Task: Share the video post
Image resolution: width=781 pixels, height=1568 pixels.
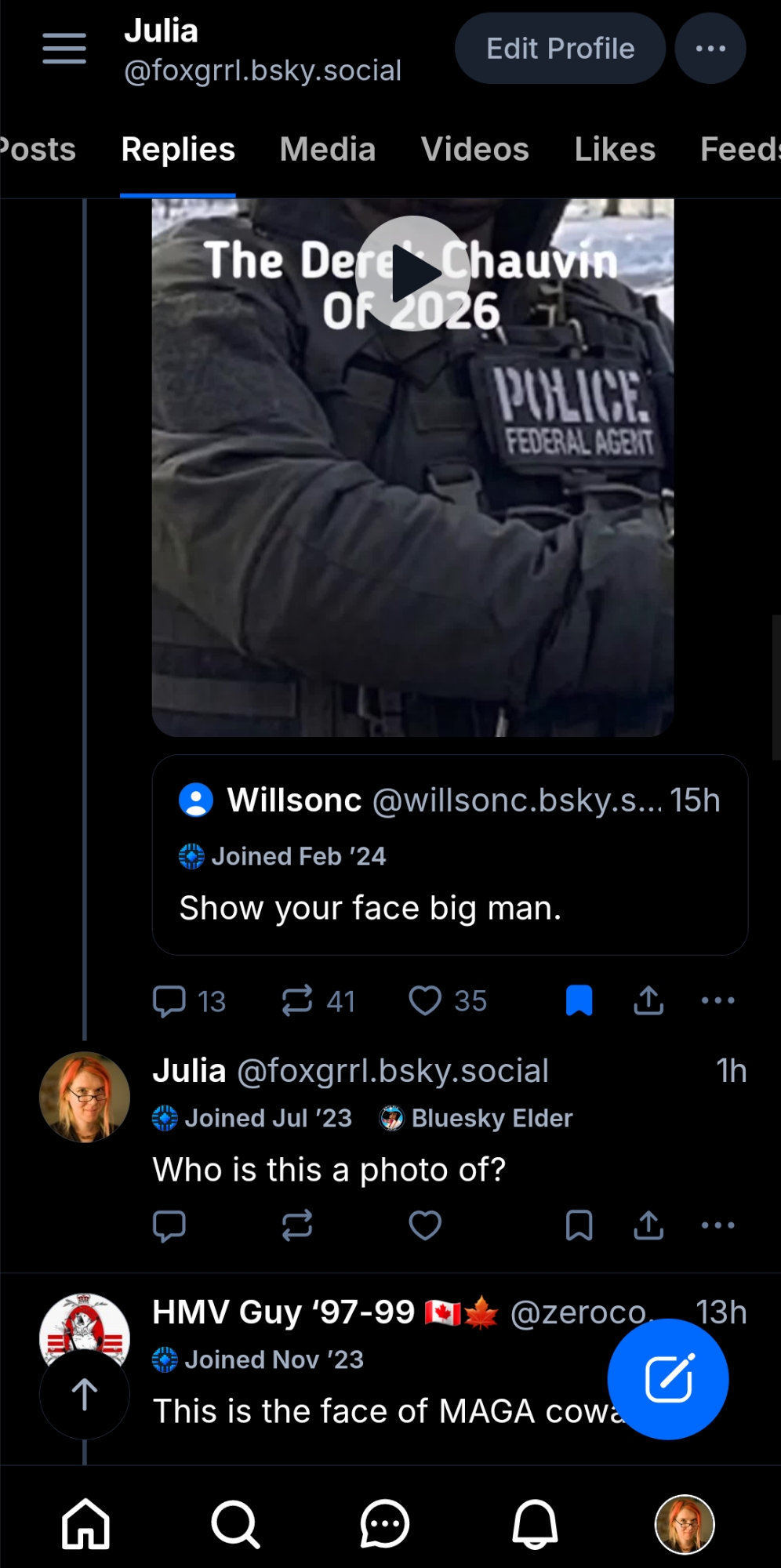Action: 648,1001
